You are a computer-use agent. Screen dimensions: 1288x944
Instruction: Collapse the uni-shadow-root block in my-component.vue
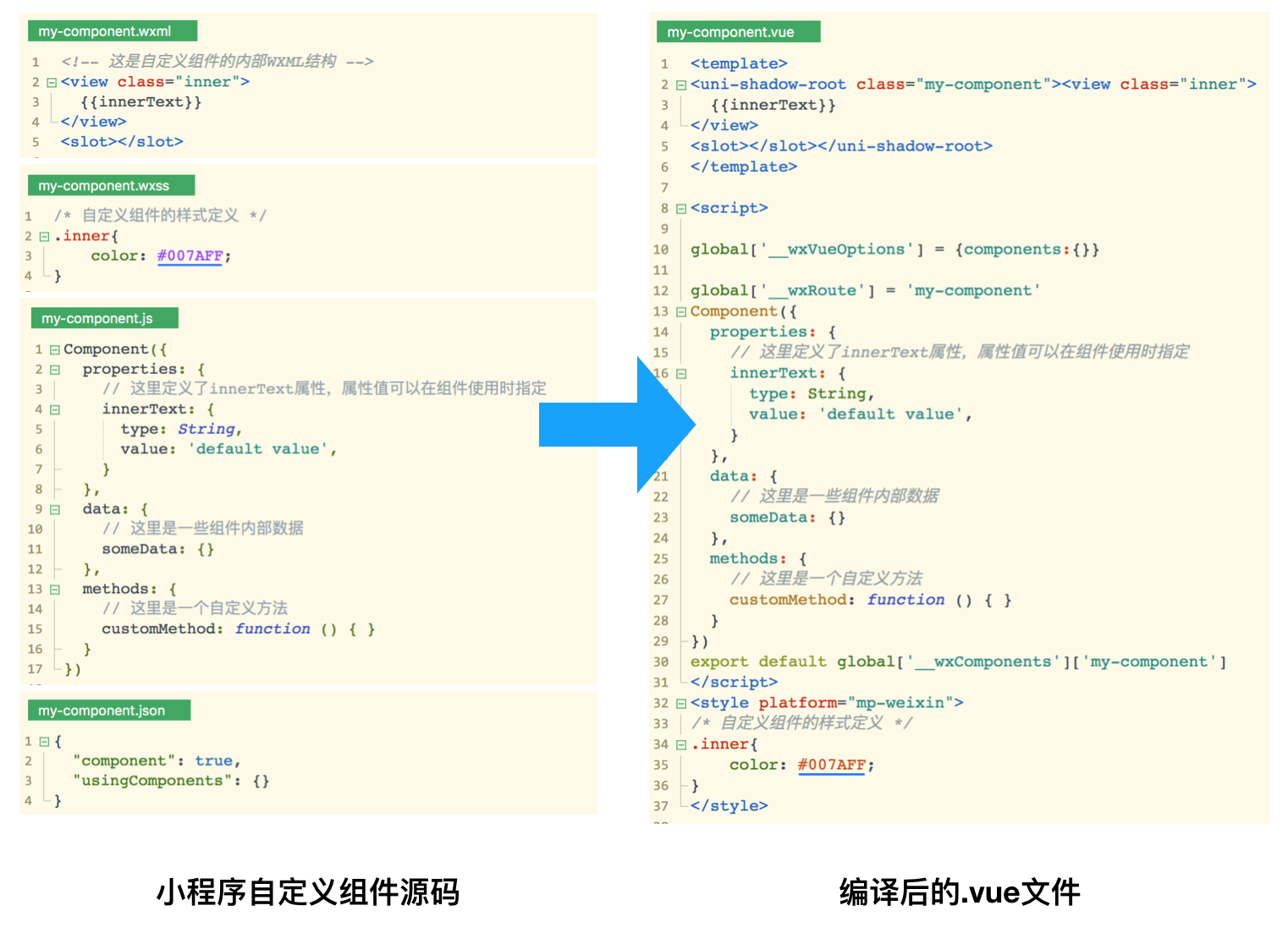(681, 85)
